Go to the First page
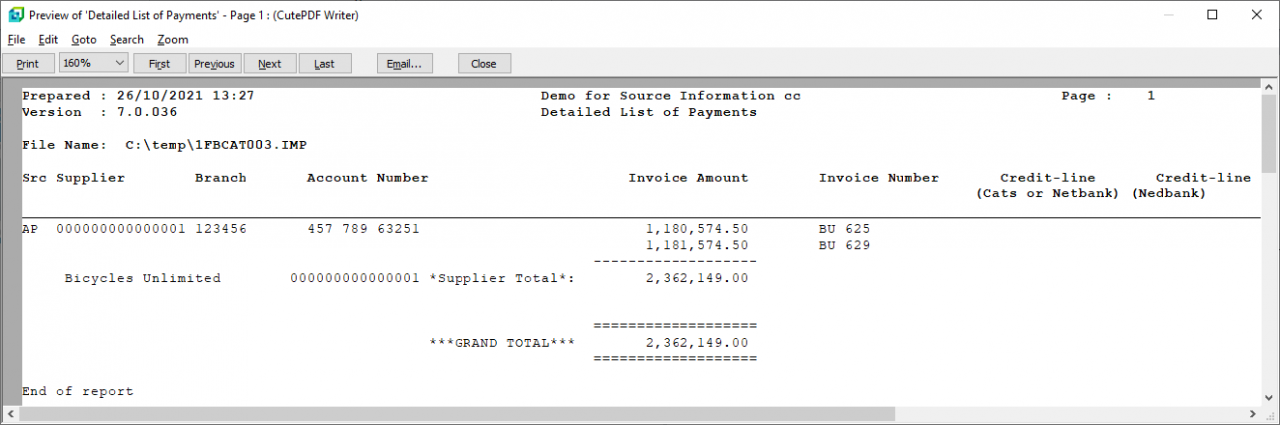 coord(159,64)
